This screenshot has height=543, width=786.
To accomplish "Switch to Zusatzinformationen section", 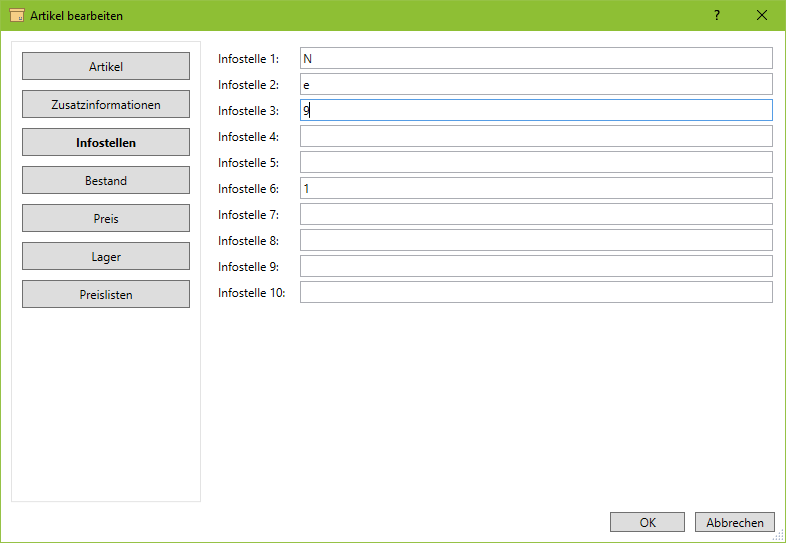I will 106,104.
